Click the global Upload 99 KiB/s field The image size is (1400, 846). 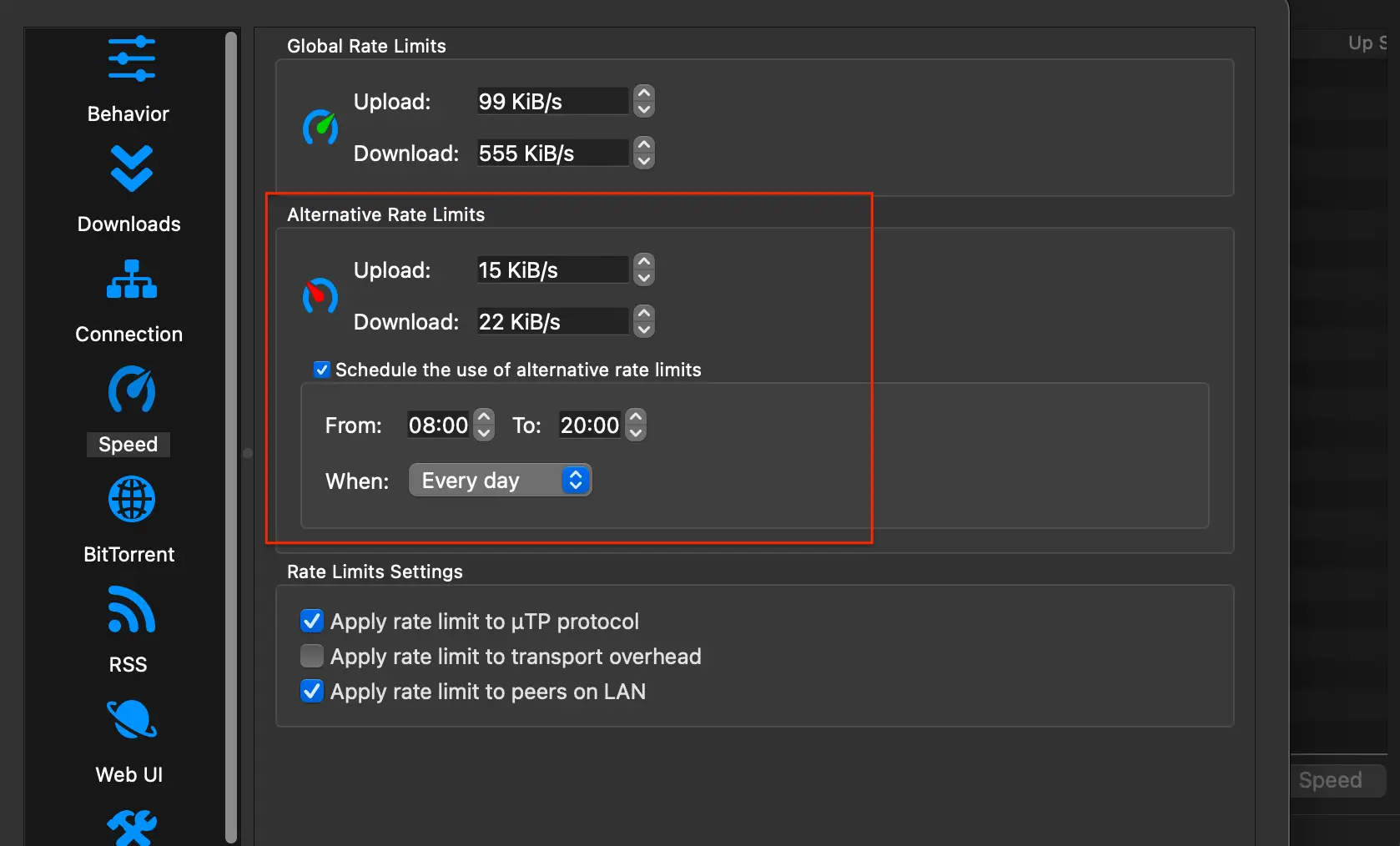[x=552, y=102]
